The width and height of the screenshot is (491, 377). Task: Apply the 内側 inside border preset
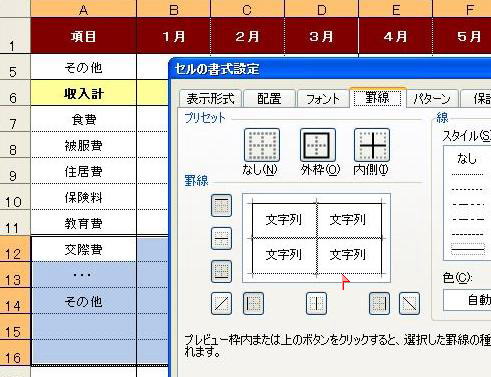[372, 145]
